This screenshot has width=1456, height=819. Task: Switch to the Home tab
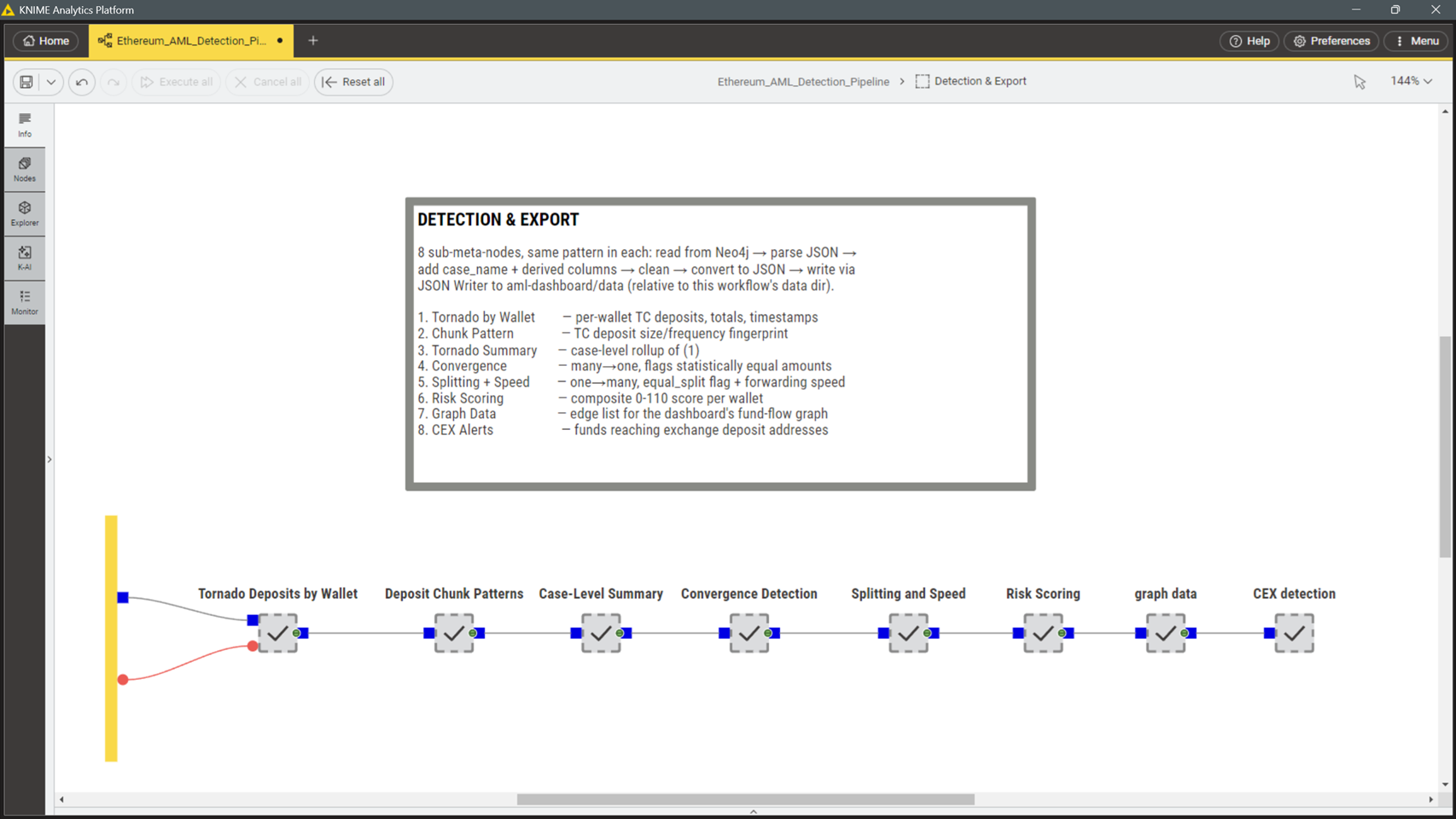coord(46,41)
